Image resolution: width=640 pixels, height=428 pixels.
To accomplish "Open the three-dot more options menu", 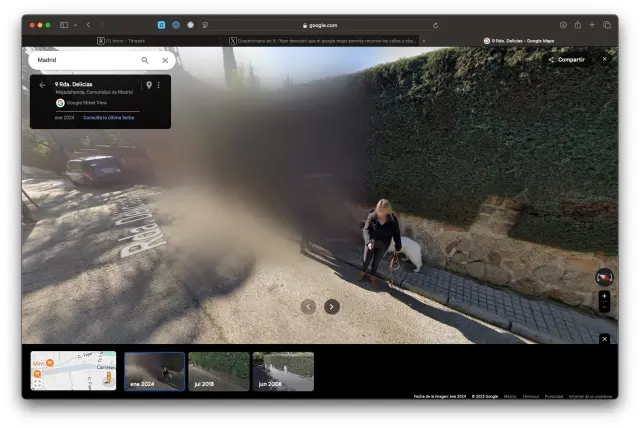I will click(x=158, y=85).
